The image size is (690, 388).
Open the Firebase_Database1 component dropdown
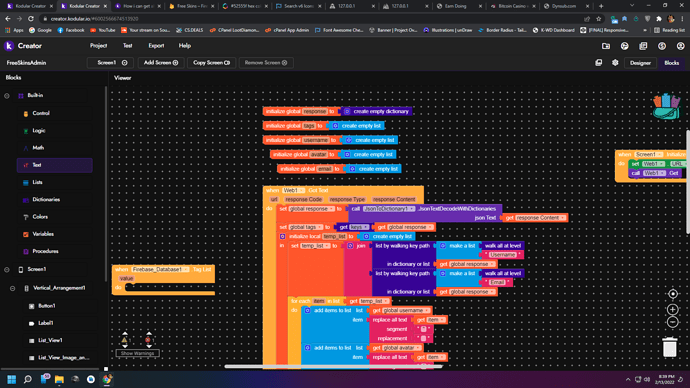coord(160,269)
